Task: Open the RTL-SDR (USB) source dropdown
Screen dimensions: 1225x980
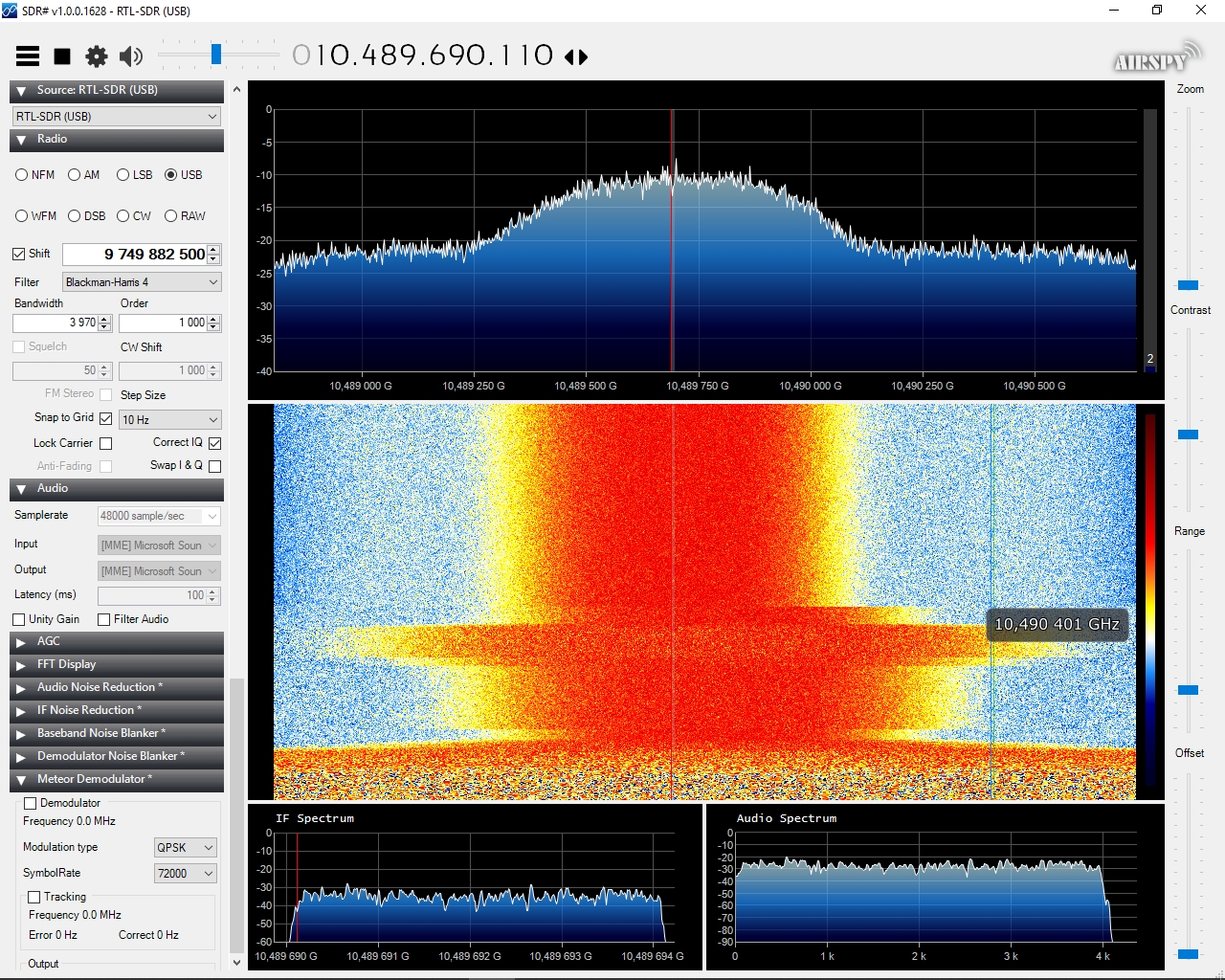Action: [117, 116]
